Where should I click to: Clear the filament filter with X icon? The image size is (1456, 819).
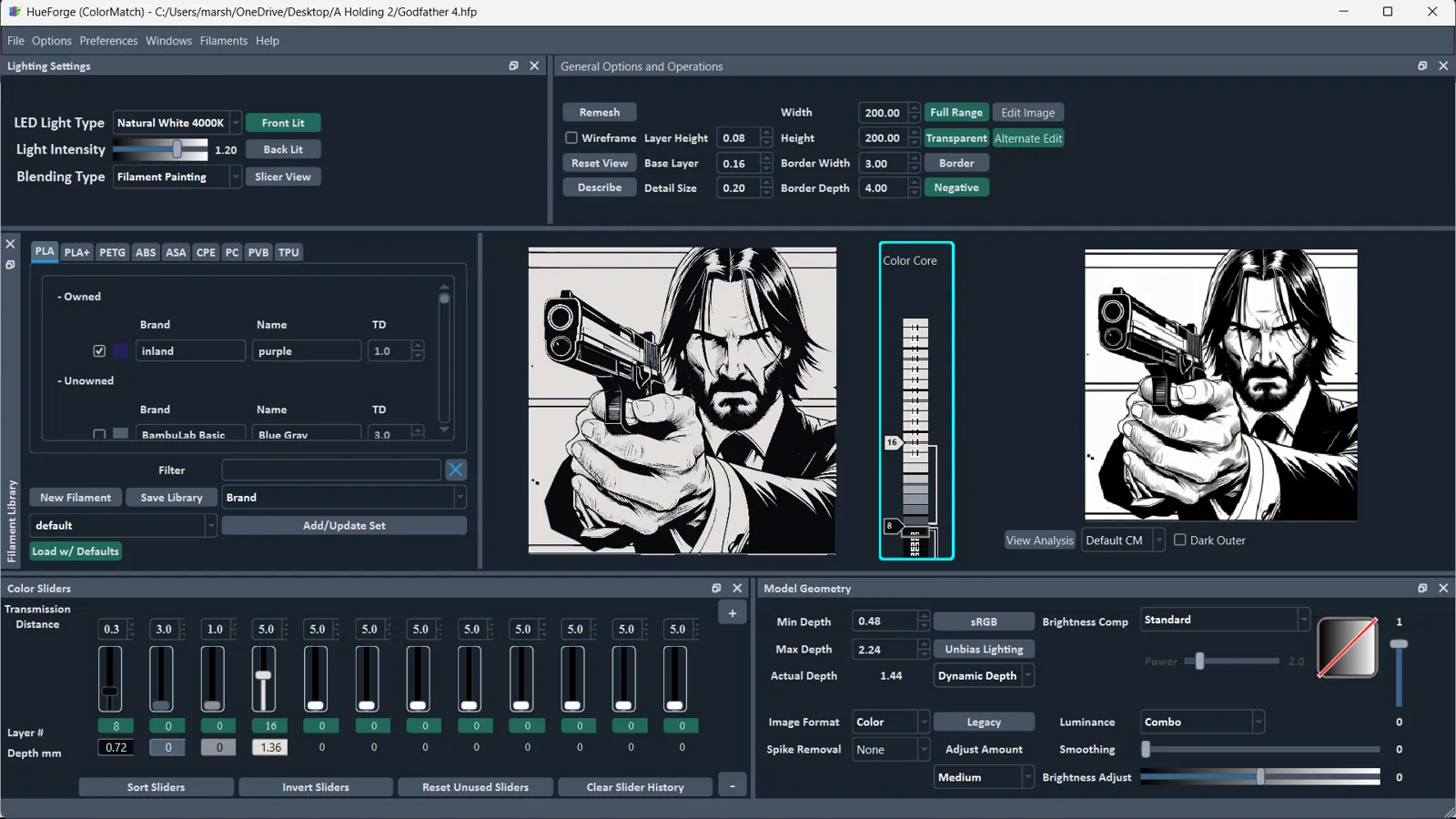(456, 470)
